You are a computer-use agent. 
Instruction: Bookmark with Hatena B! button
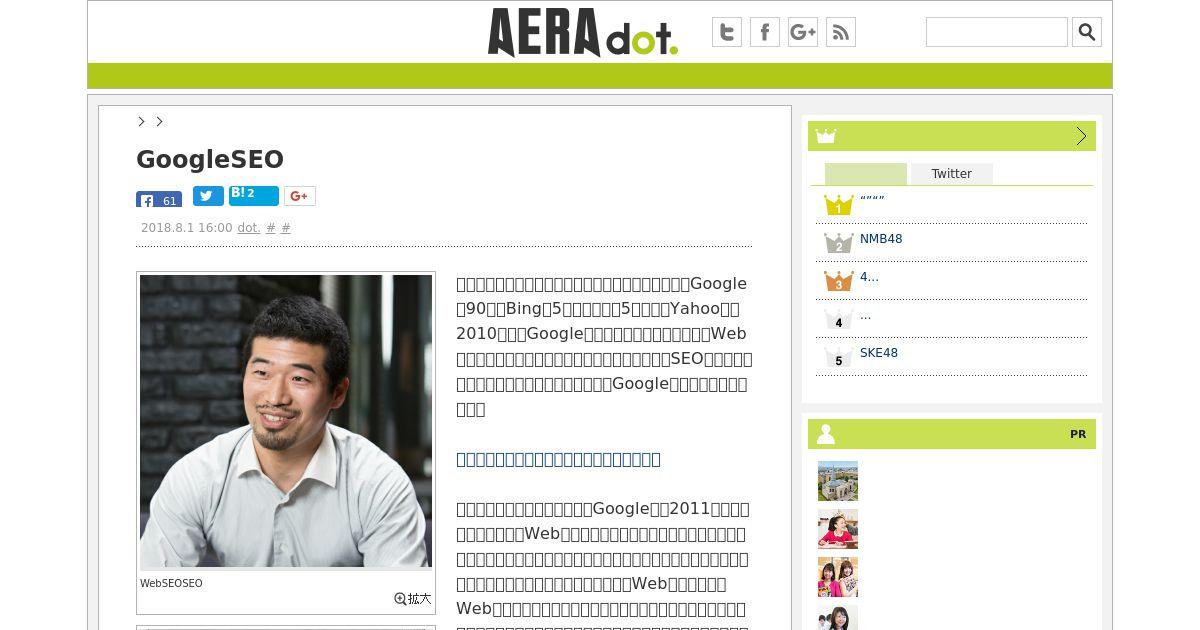point(254,195)
